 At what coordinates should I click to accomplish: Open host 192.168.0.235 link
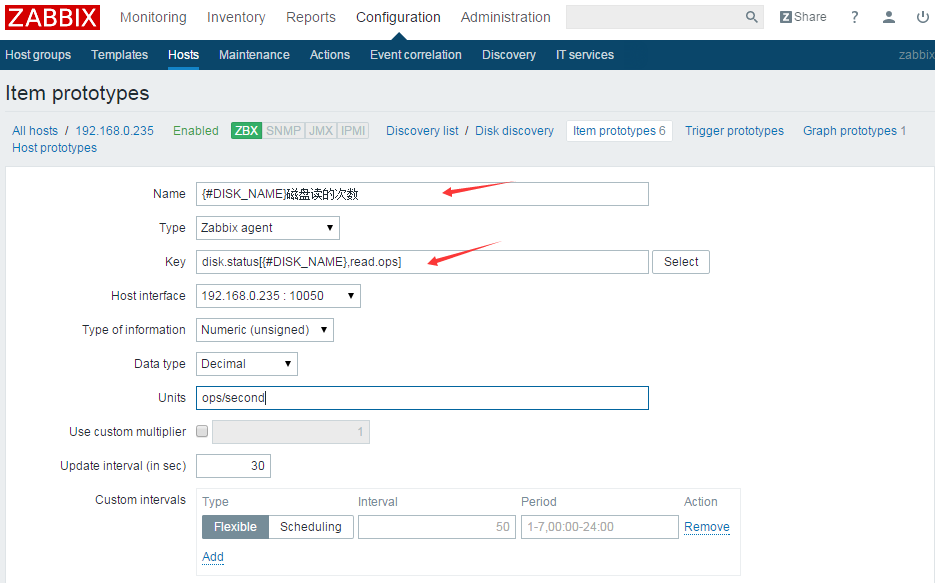point(114,131)
